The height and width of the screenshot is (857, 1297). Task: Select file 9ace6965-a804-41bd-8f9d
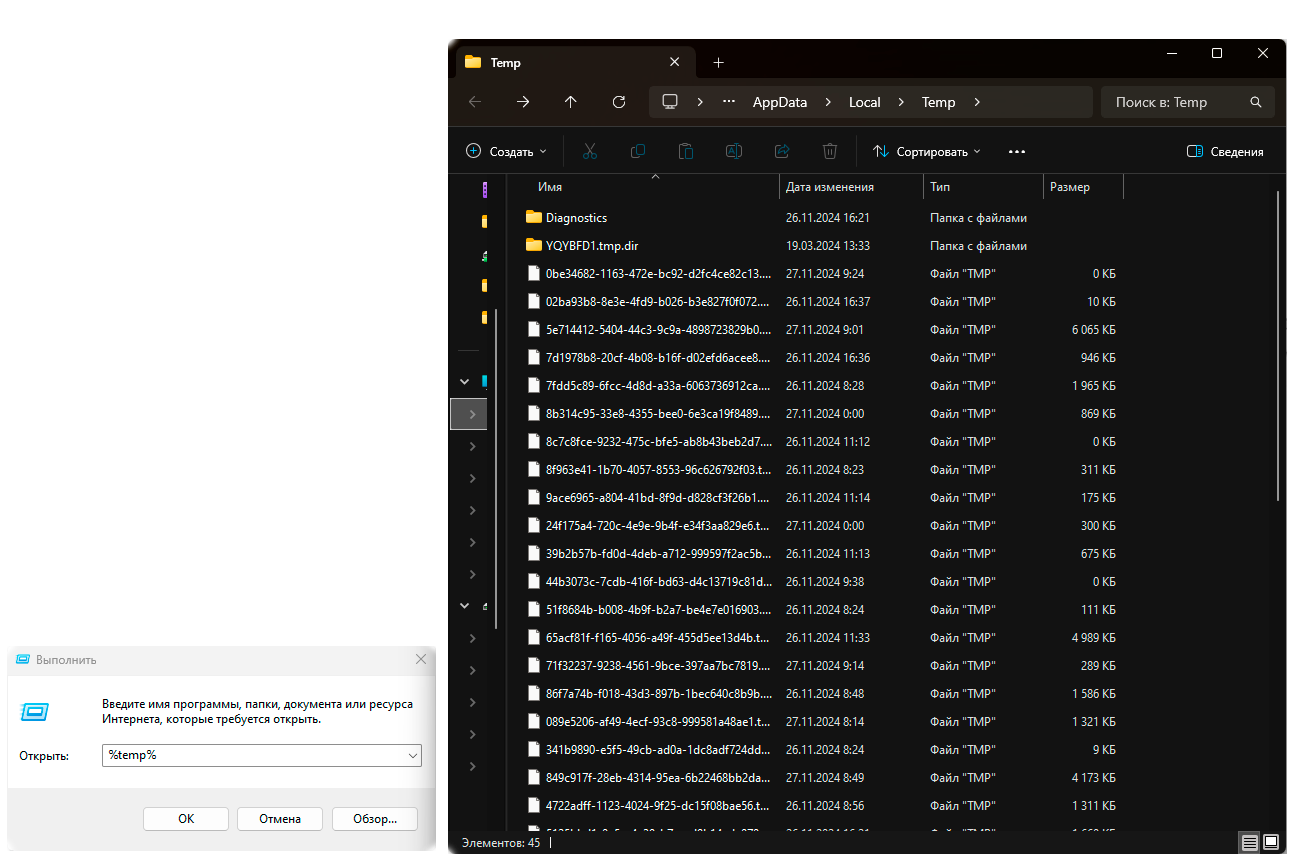pyautogui.click(x=659, y=497)
